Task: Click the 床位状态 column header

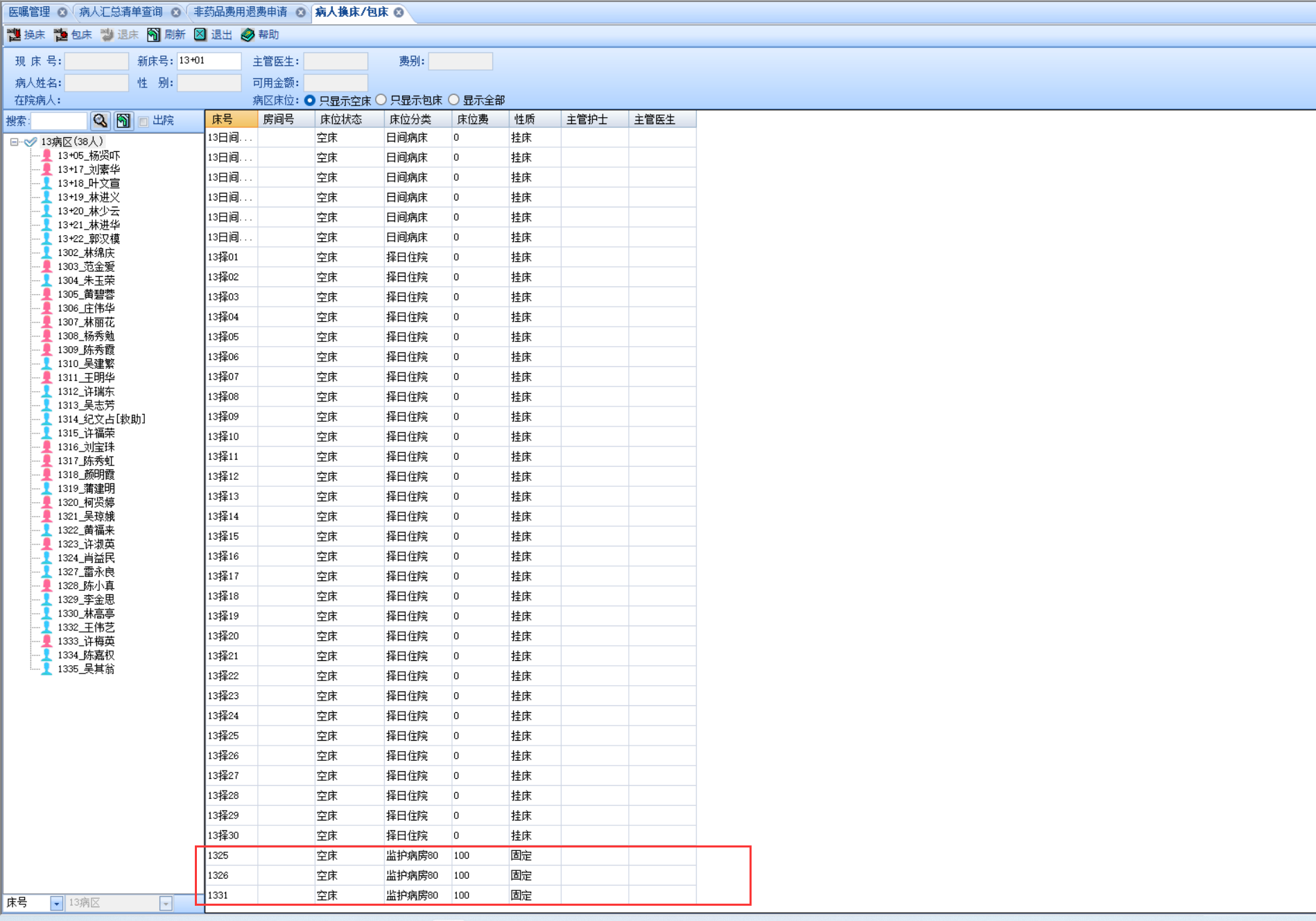Action: point(349,119)
